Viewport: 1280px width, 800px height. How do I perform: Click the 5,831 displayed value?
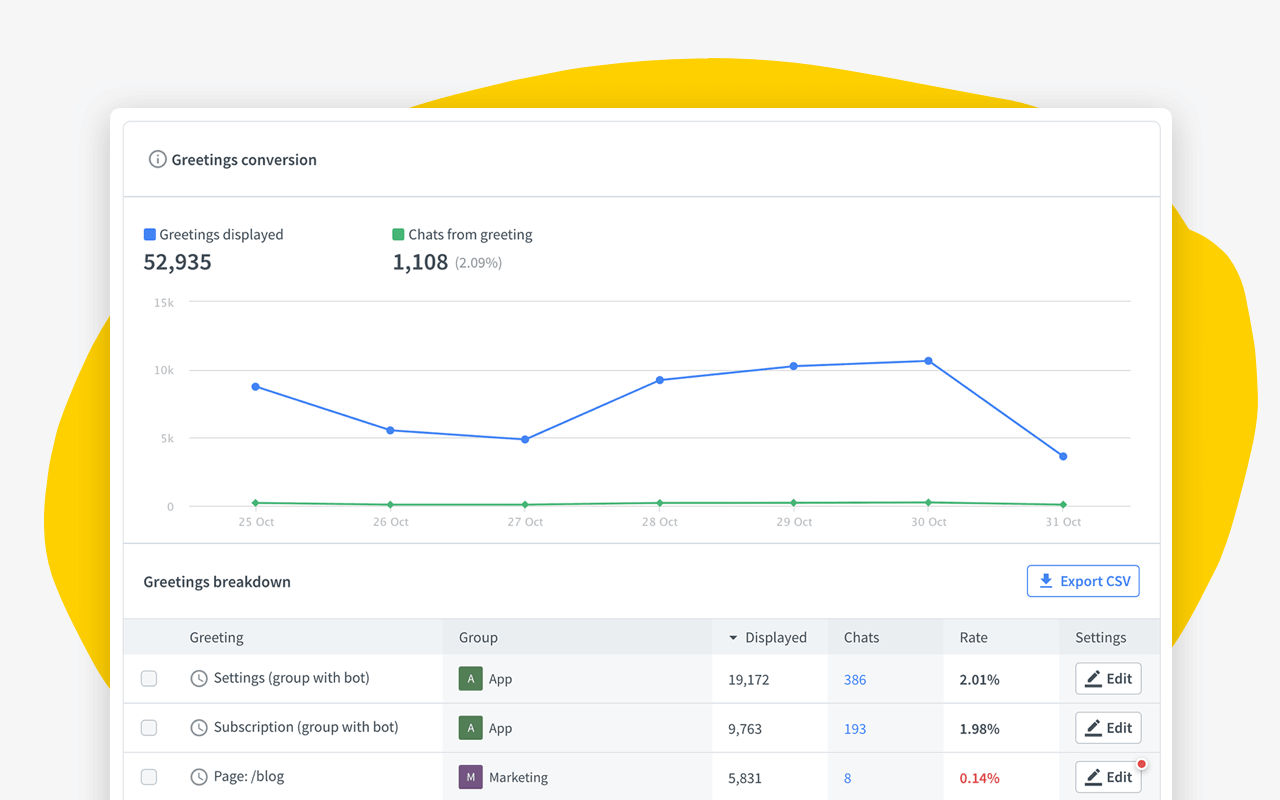pos(745,778)
